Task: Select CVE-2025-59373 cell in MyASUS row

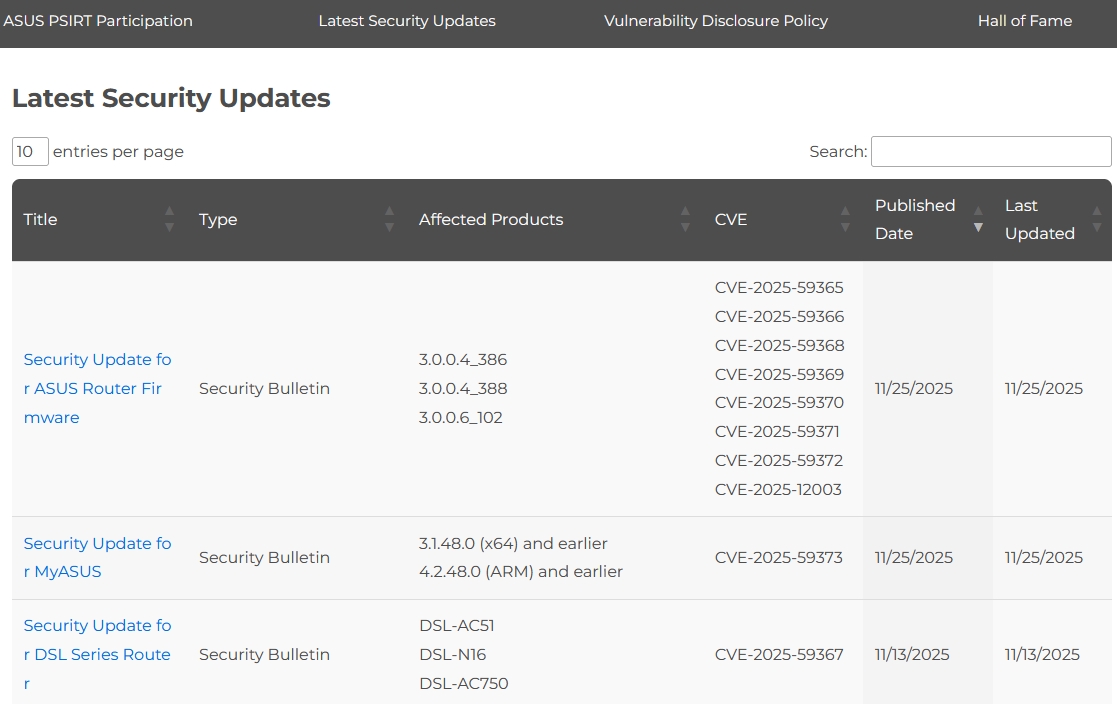Action: point(779,558)
